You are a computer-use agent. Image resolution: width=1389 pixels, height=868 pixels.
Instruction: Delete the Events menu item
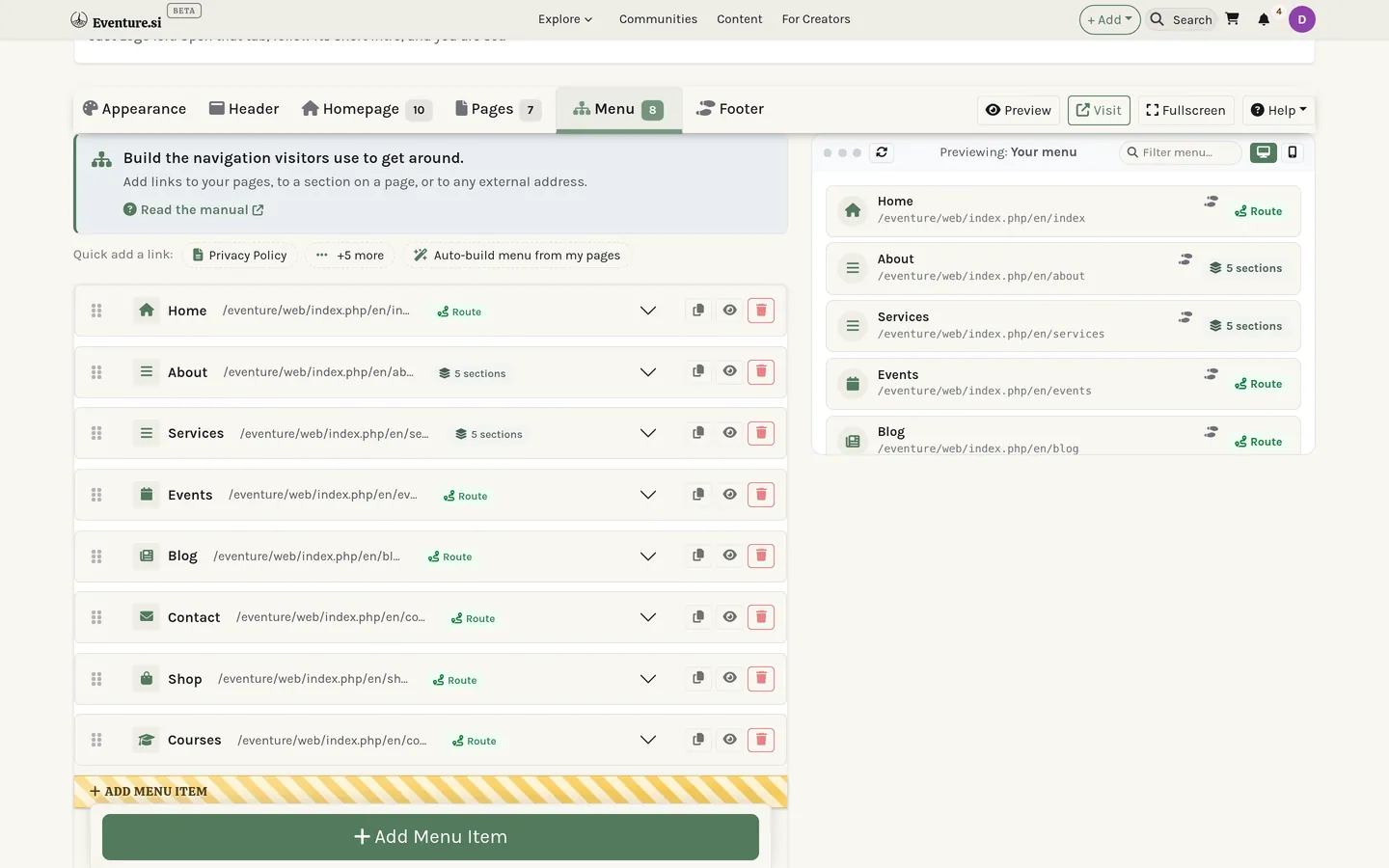[x=761, y=495]
